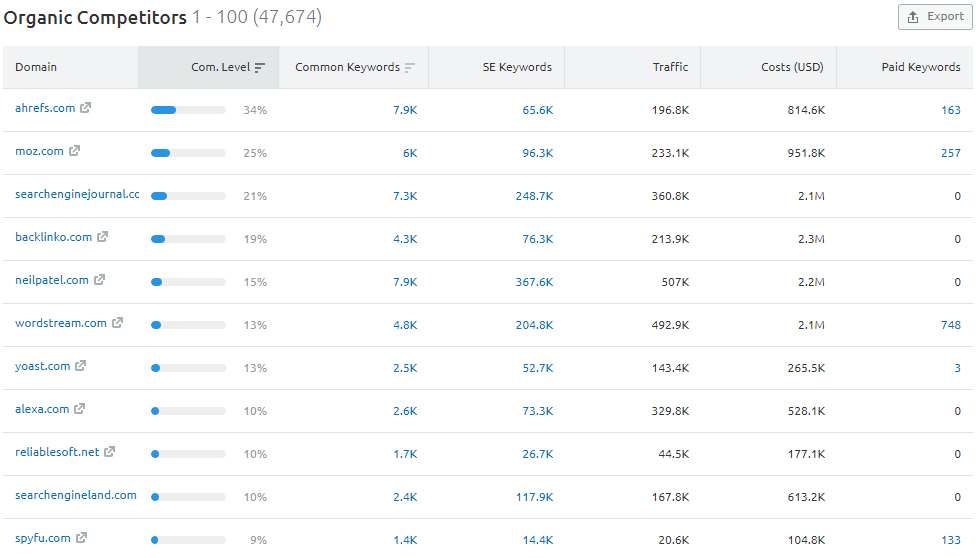Open searchengineland.com SE keywords 117.9K

535,496
